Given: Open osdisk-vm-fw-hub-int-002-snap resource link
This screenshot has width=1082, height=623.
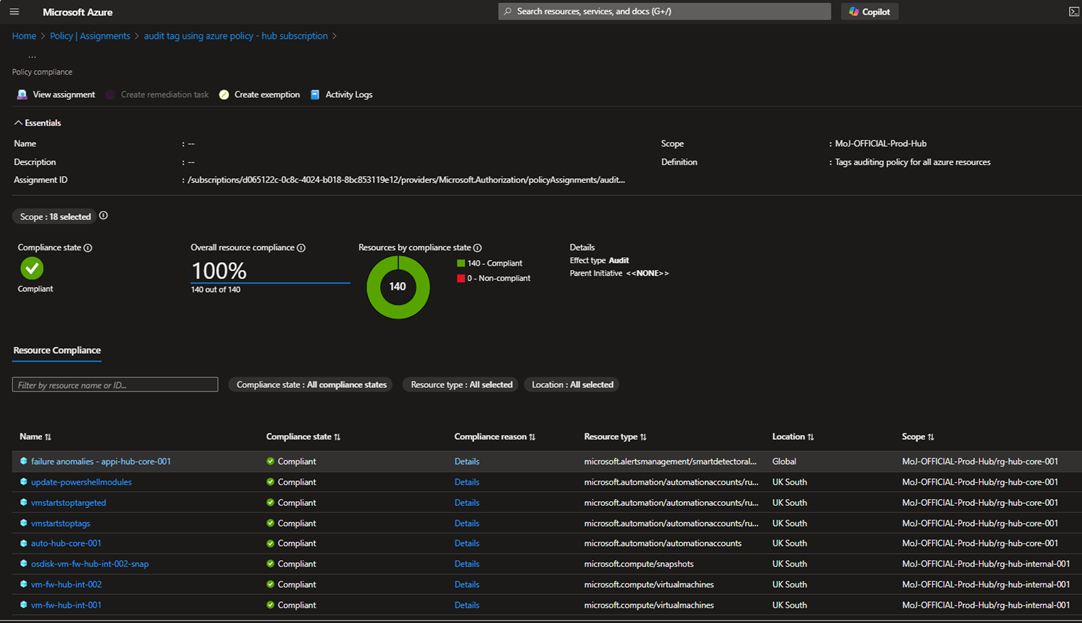Looking at the screenshot, I should [x=90, y=564].
